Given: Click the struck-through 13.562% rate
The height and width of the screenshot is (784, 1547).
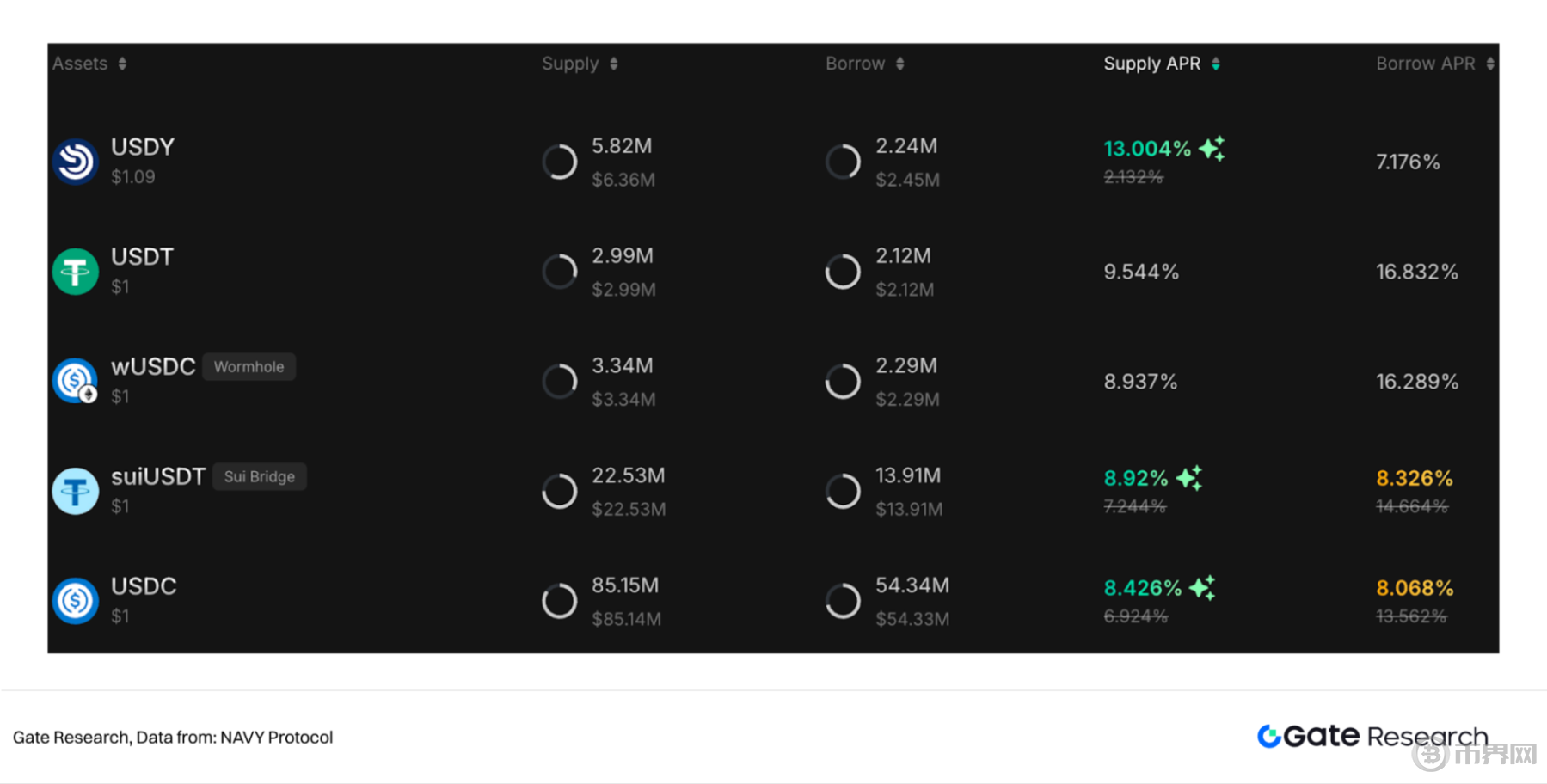Looking at the screenshot, I should point(1411,616).
